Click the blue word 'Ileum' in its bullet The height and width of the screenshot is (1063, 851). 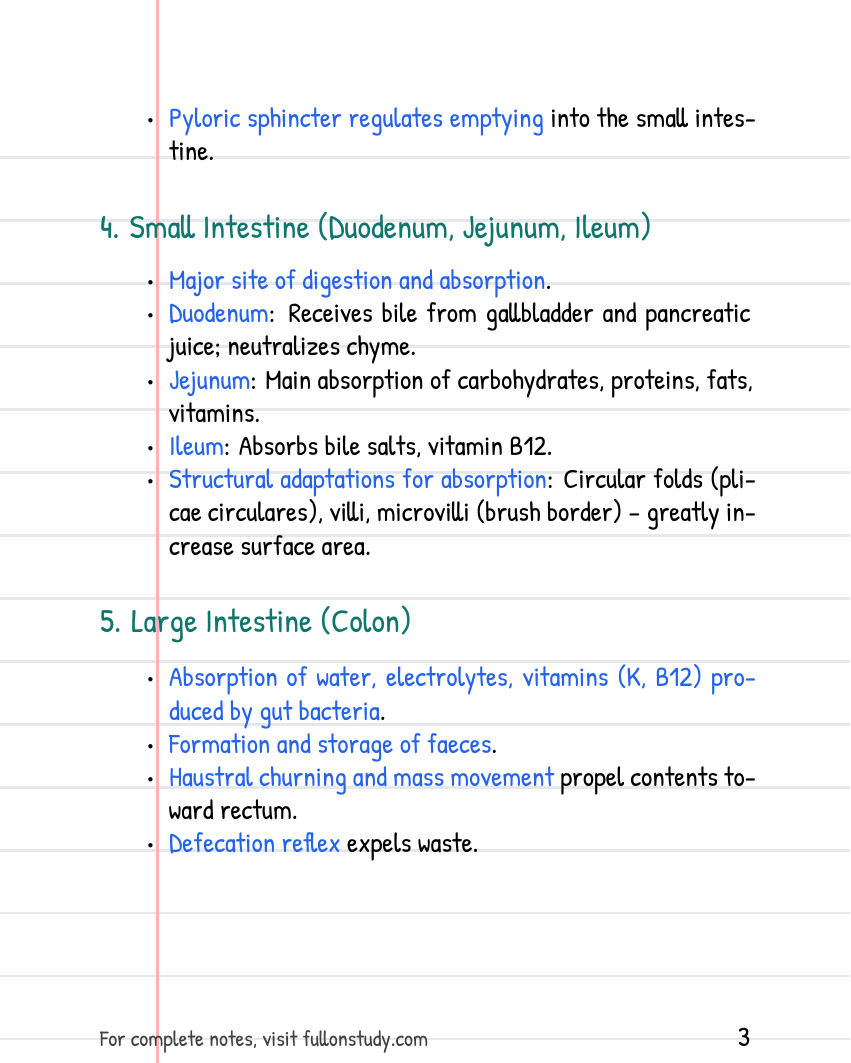click(196, 447)
